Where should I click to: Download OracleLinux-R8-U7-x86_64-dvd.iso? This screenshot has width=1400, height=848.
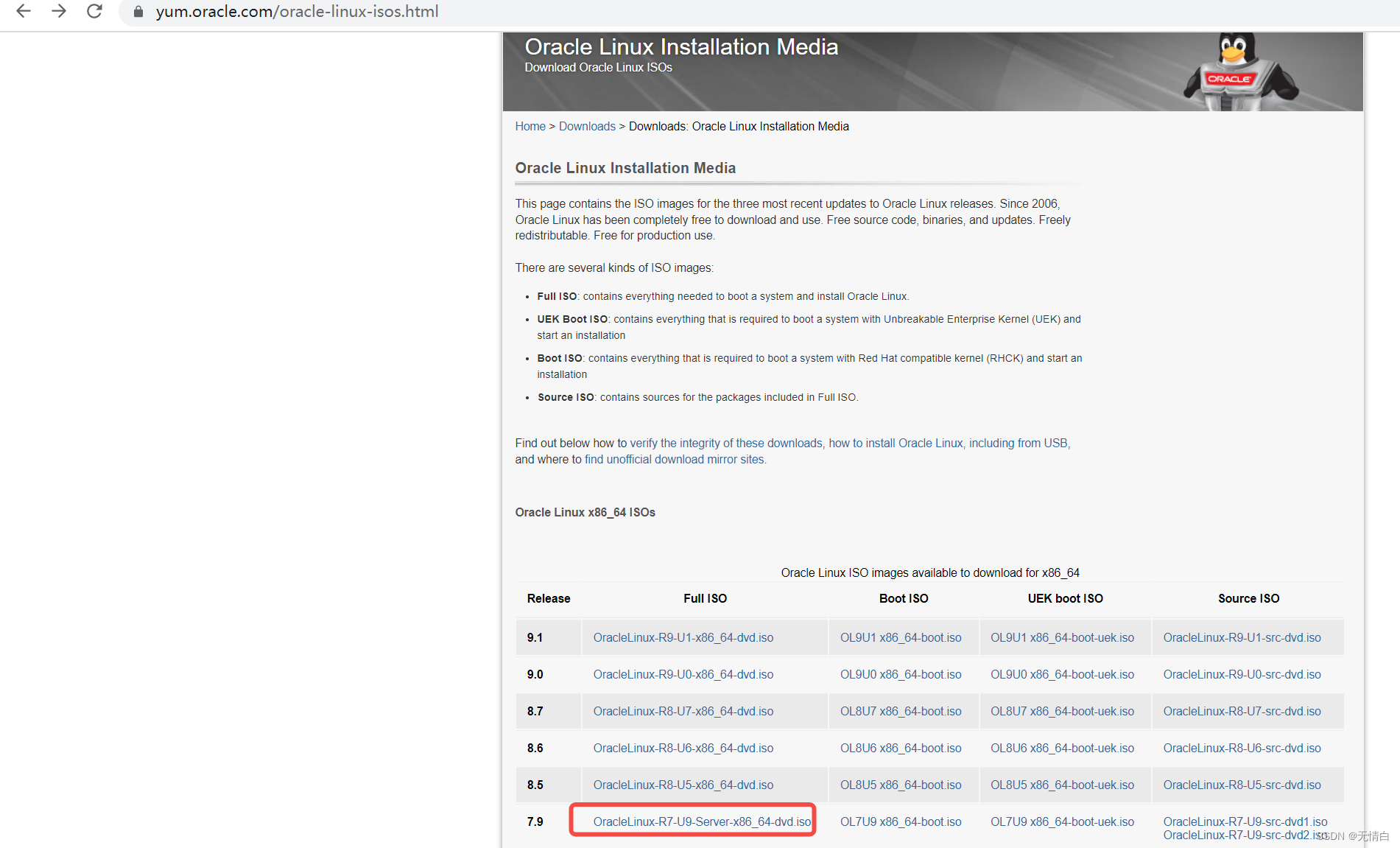(x=683, y=711)
